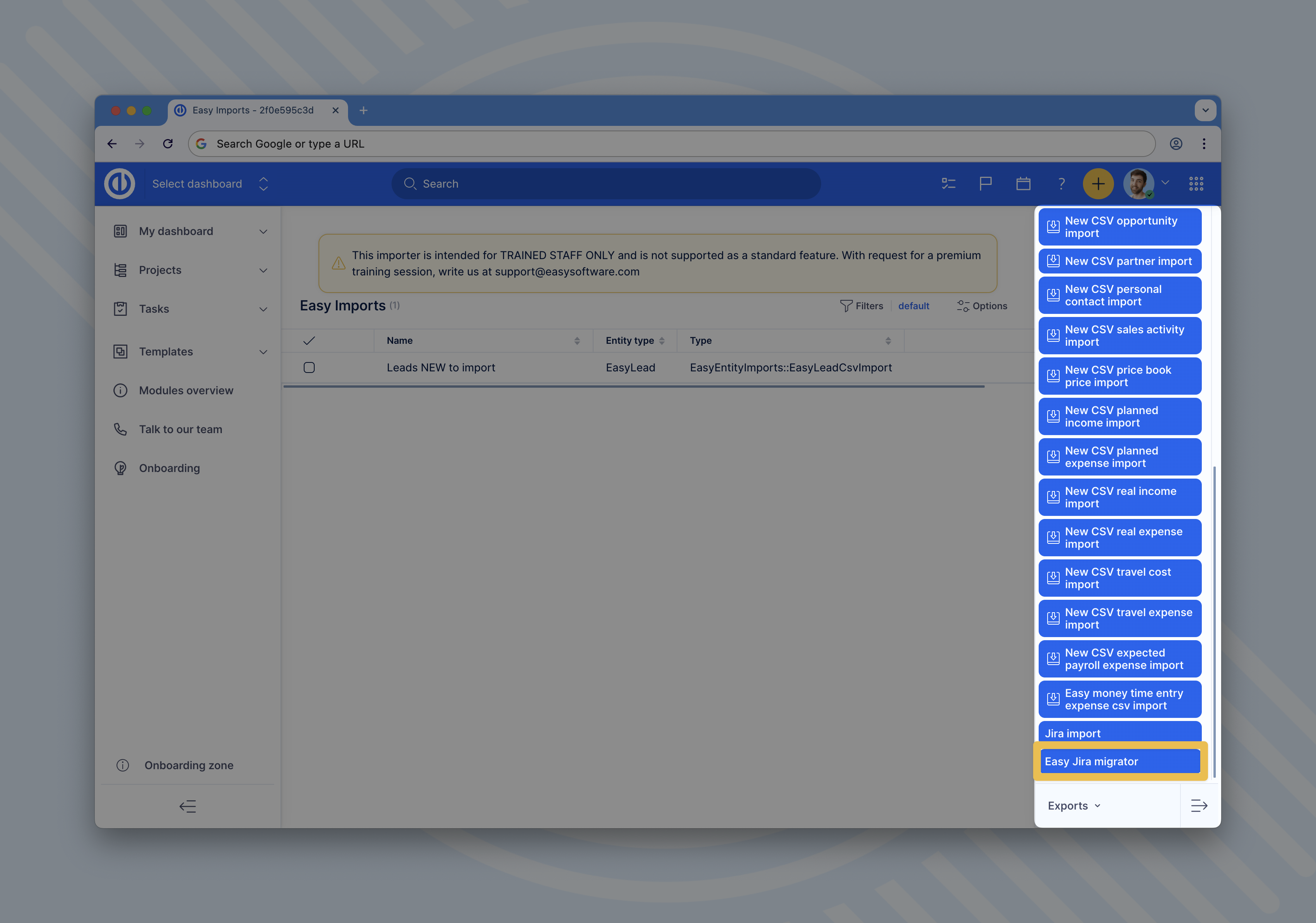Open the calendar icon in top bar
Screen dimensions: 1316x923
1023,184
